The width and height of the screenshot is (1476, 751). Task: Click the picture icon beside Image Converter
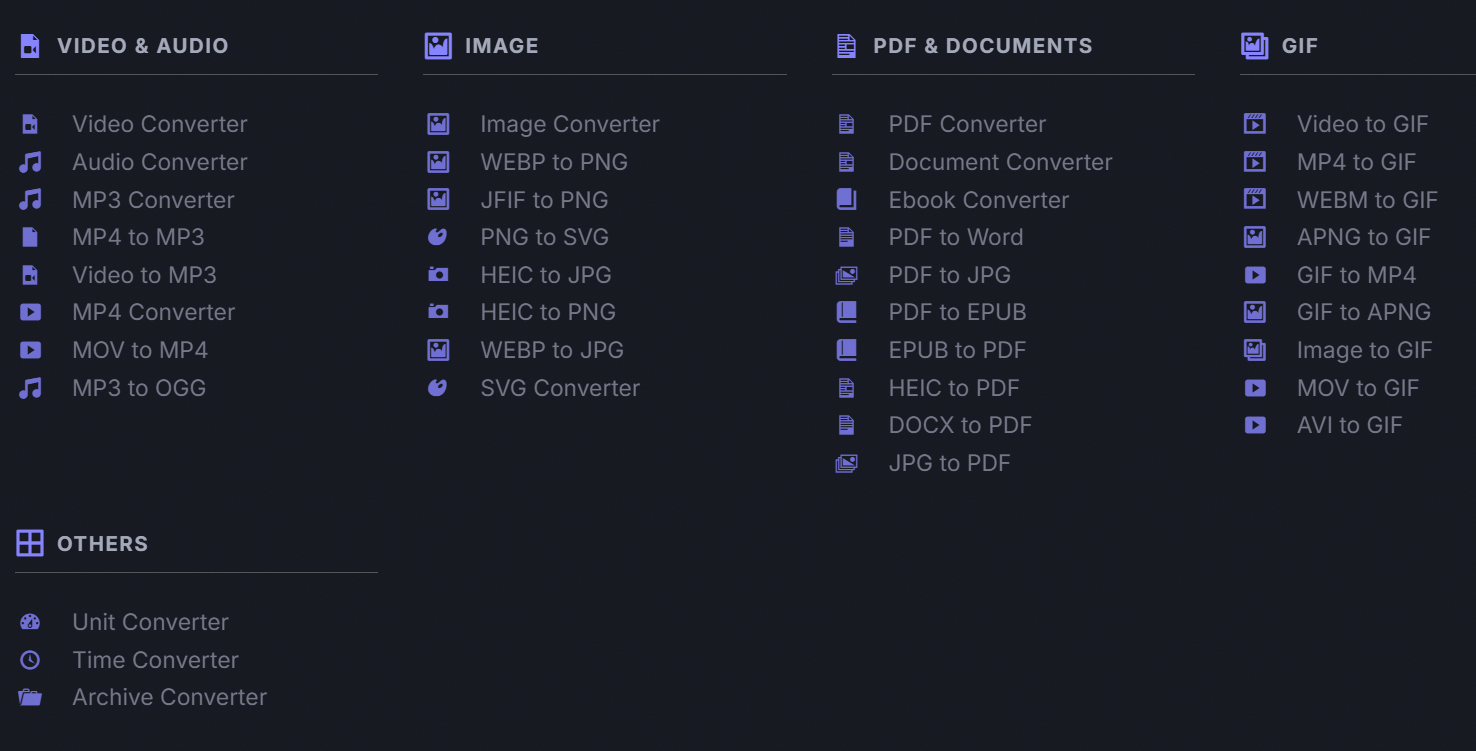pos(438,124)
